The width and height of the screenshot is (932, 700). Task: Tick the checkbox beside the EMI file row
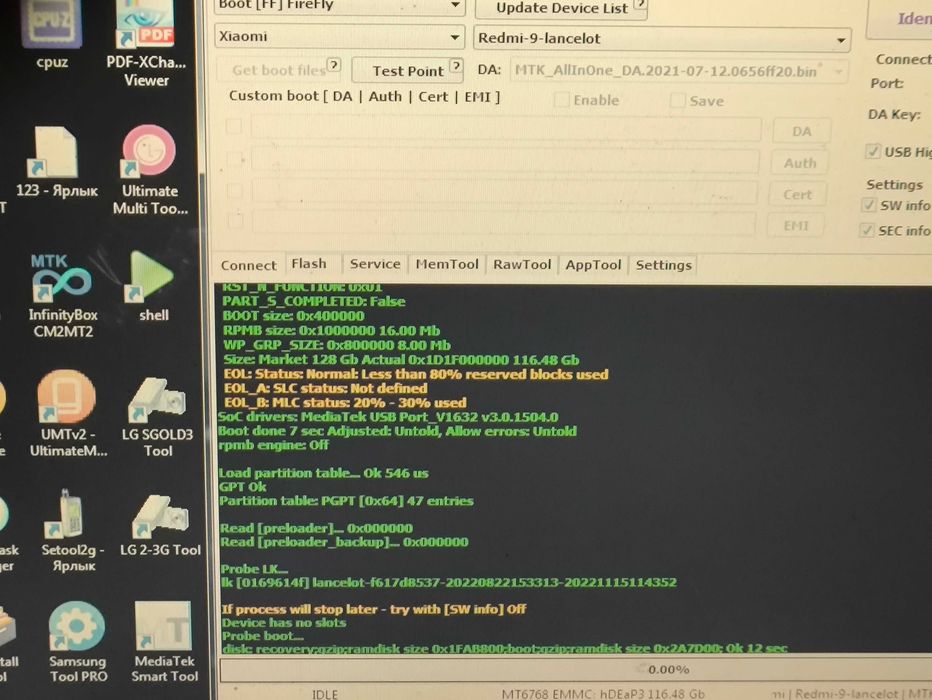[235, 221]
